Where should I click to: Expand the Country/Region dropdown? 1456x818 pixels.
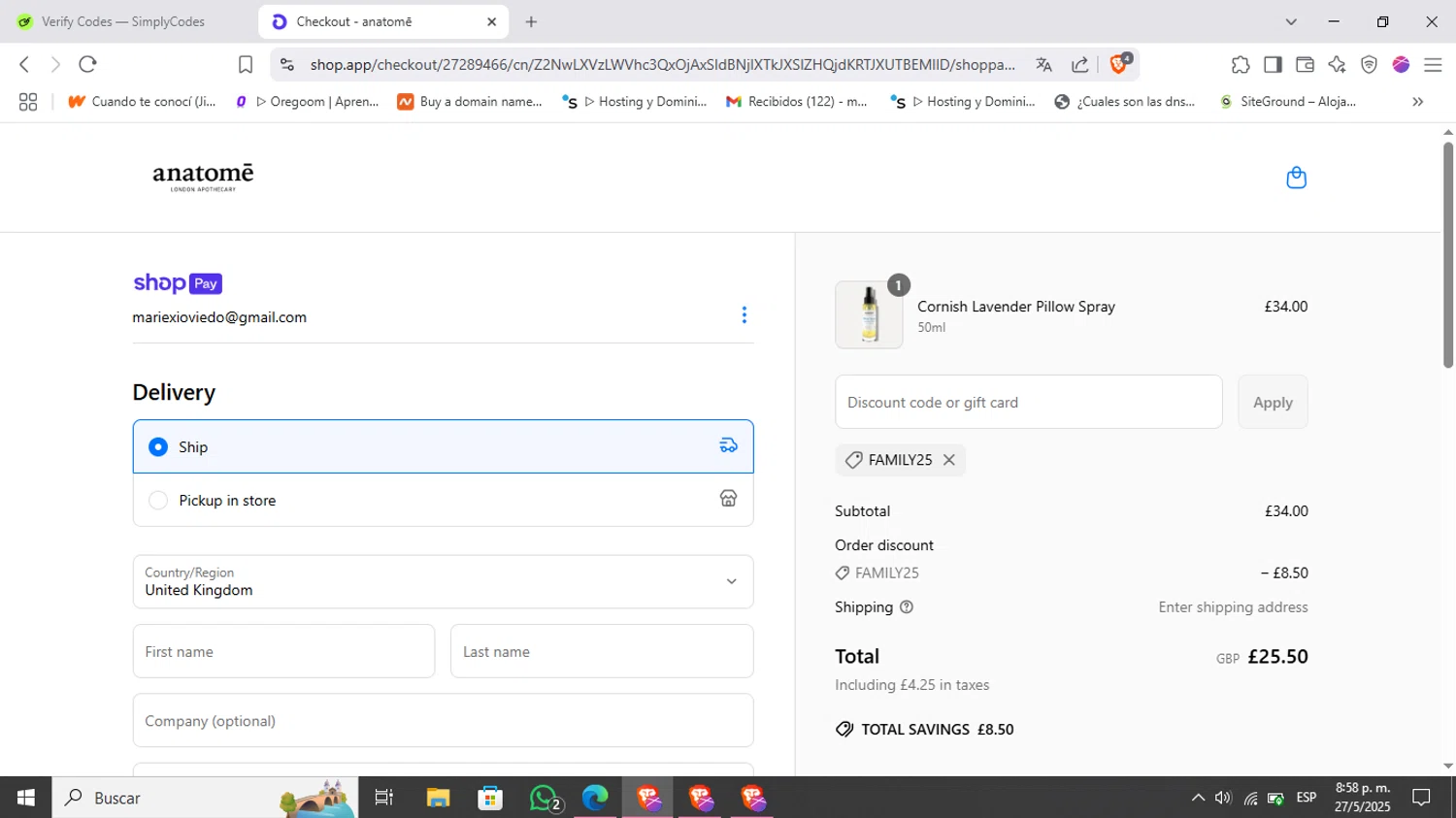point(443,581)
